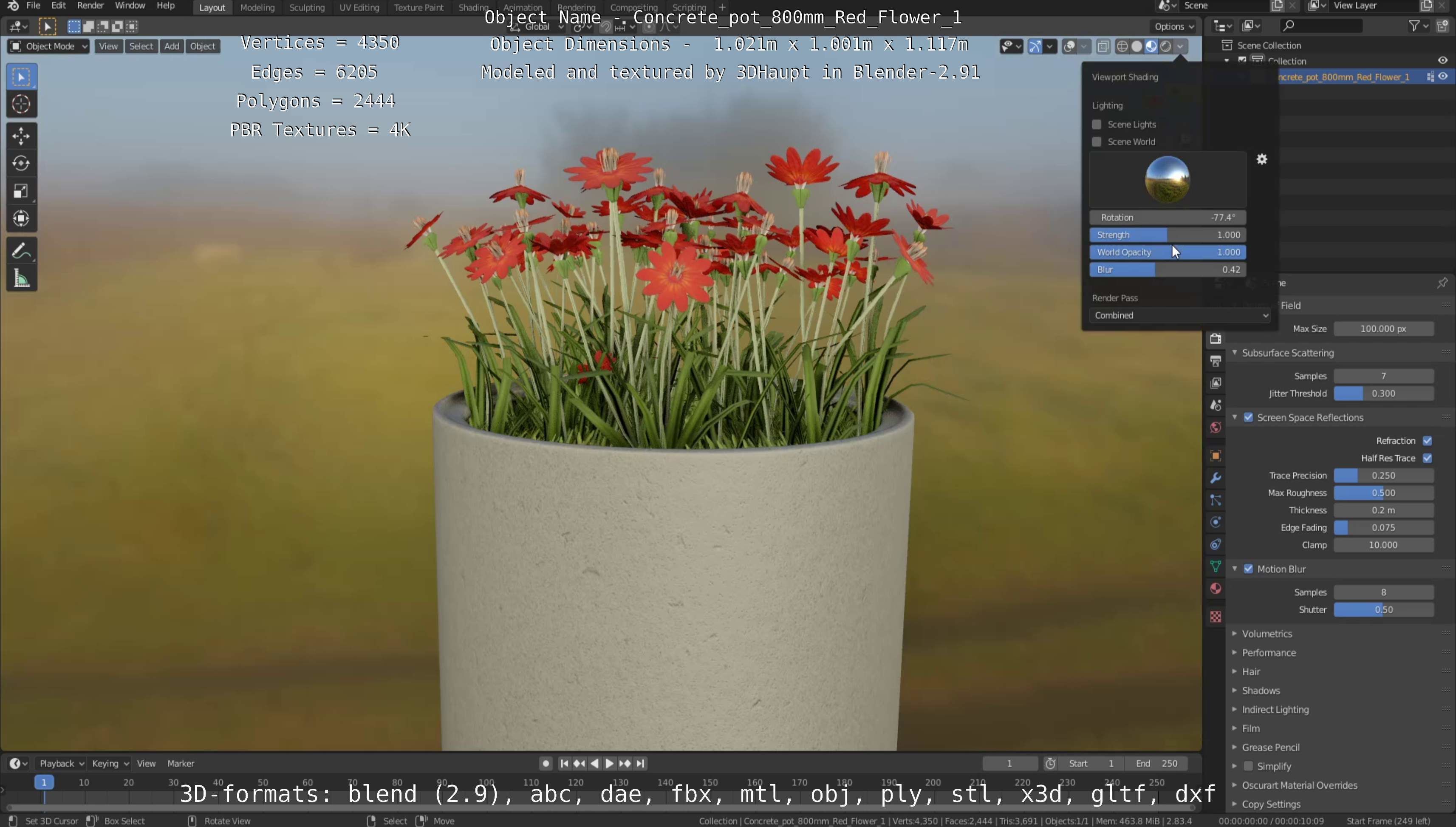
Task: Open Output properties tab
Action: coord(1215,361)
